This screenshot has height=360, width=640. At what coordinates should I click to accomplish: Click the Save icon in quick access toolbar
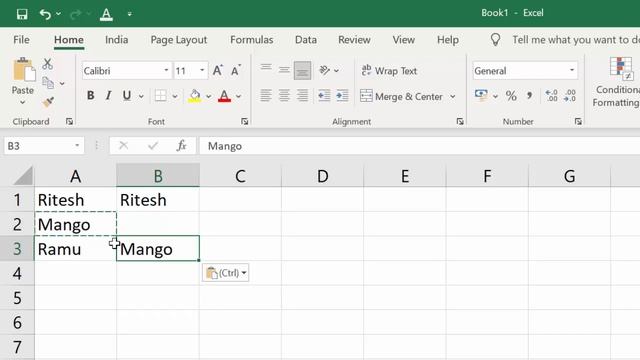[x=22, y=14]
